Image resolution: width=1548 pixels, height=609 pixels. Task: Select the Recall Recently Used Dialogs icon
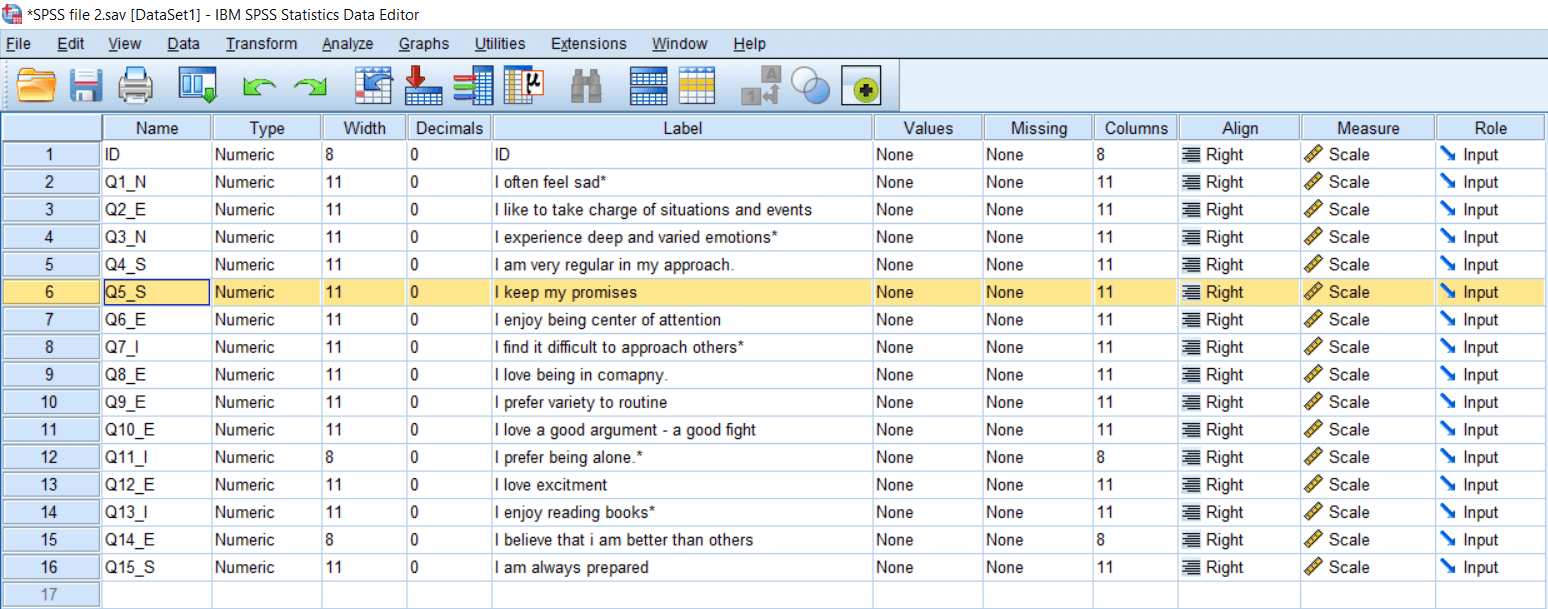[197, 86]
